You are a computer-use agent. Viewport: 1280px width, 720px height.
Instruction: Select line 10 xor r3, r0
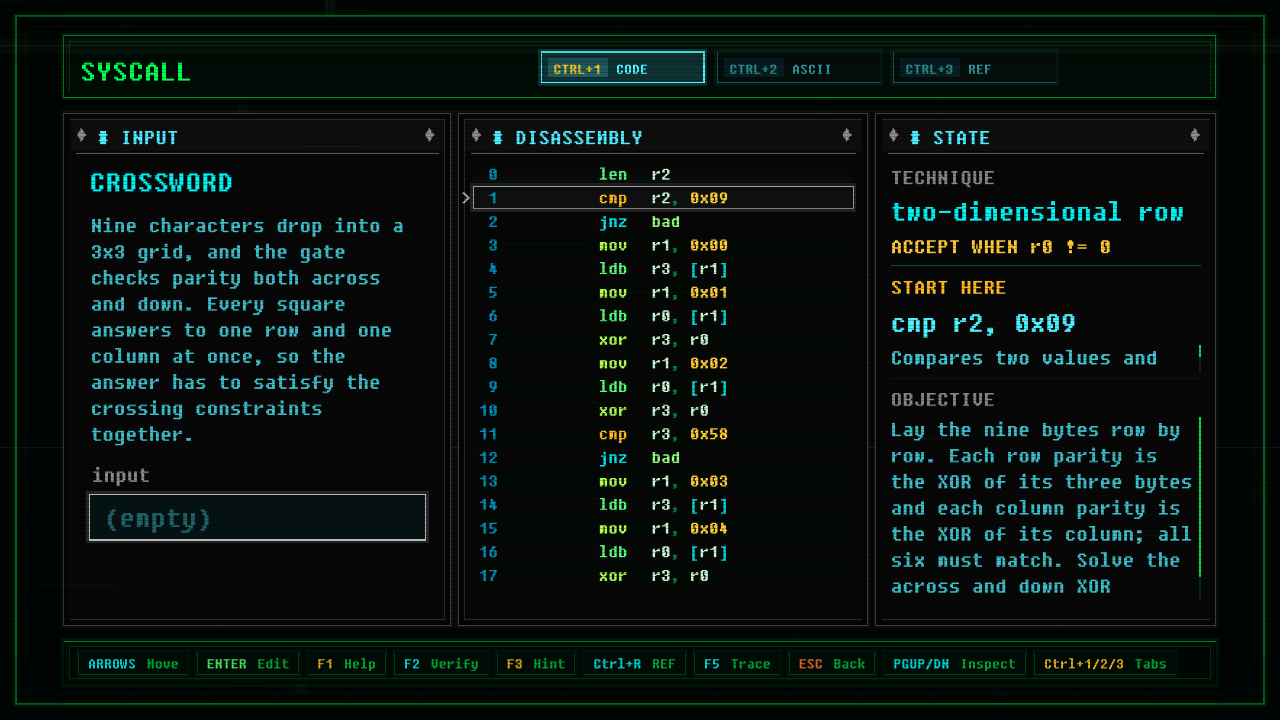(x=663, y=410)
